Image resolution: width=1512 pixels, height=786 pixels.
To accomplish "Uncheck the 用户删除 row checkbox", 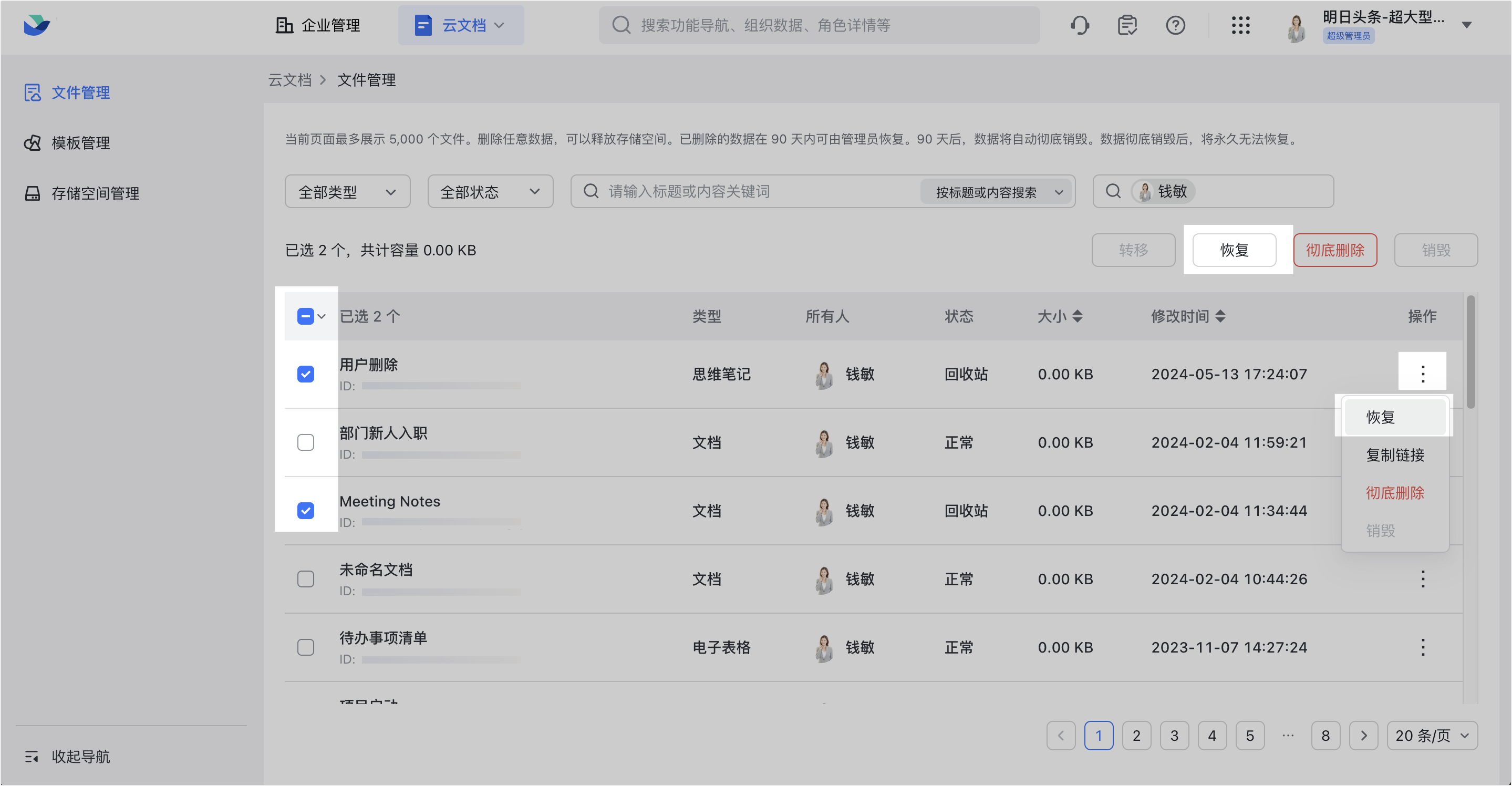I will click(305, 374).
